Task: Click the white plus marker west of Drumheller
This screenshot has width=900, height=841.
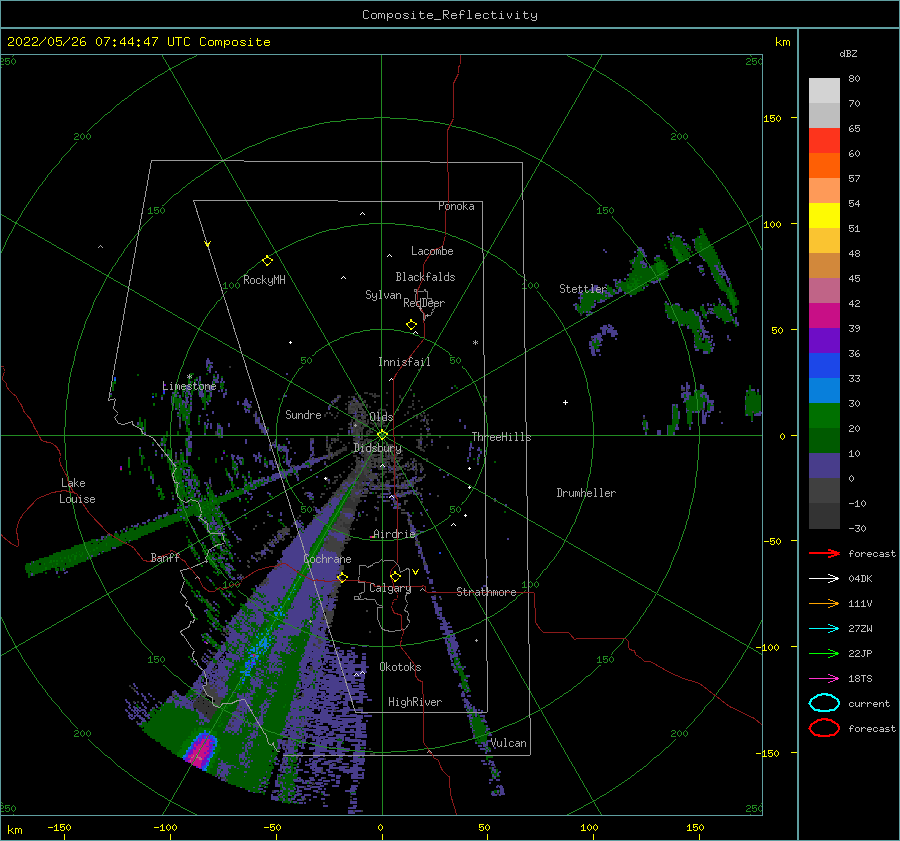Action: tap(565, 402)
